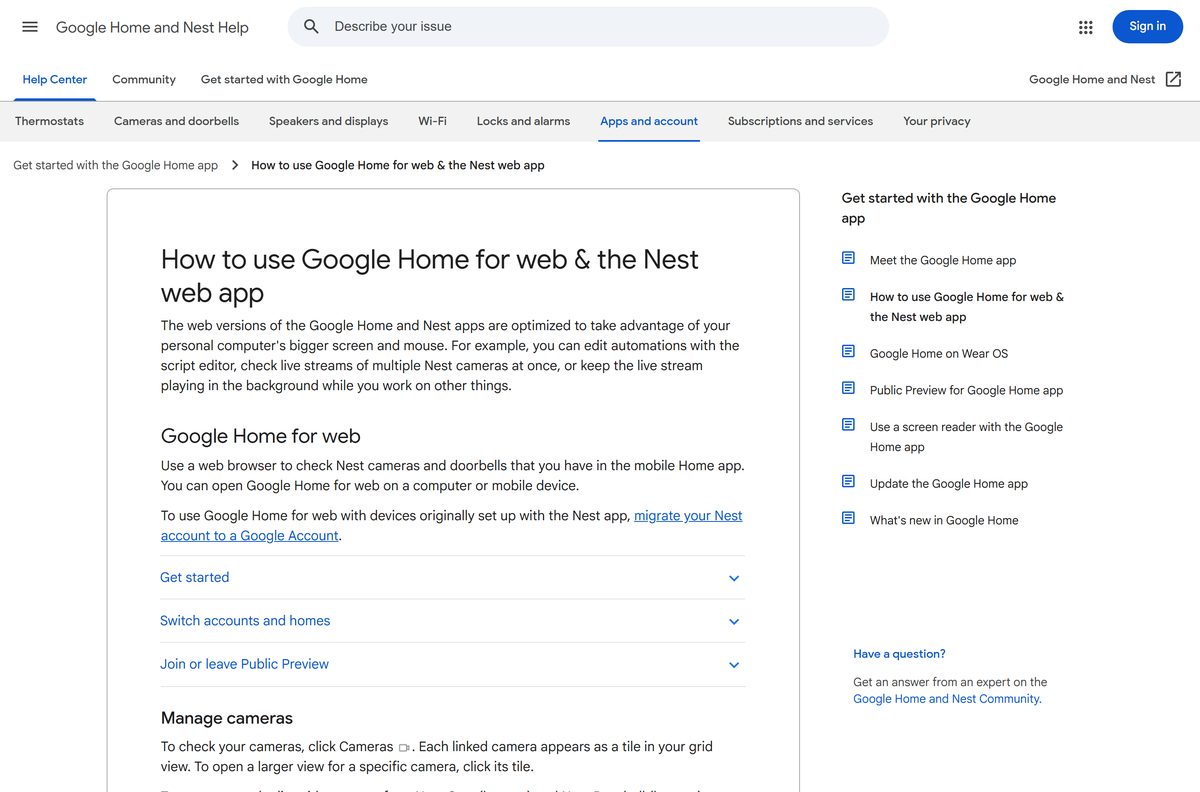Click chevron arrow on Get started row

(x=734, y=578)
